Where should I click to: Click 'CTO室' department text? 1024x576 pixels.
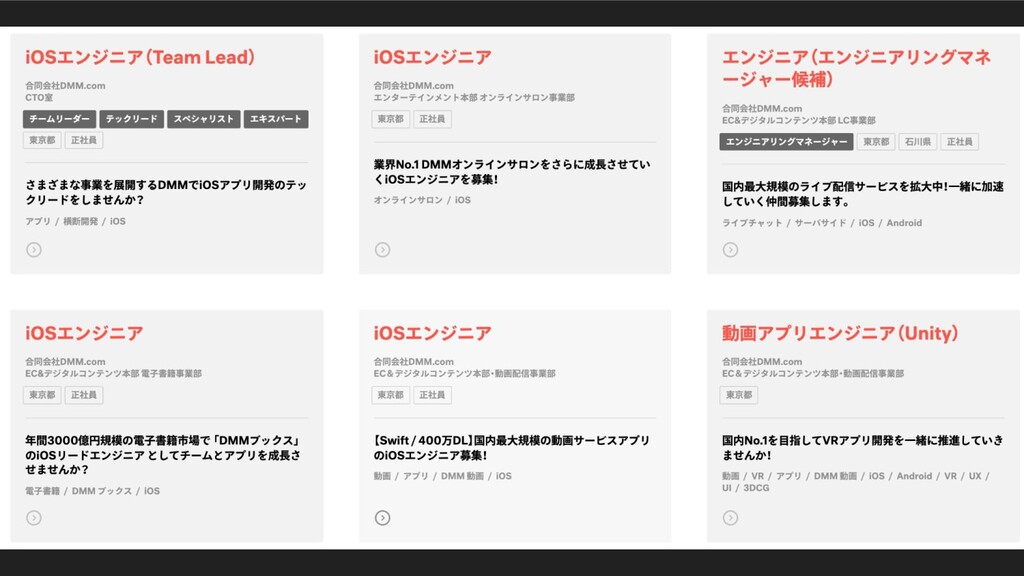[39, 97]
